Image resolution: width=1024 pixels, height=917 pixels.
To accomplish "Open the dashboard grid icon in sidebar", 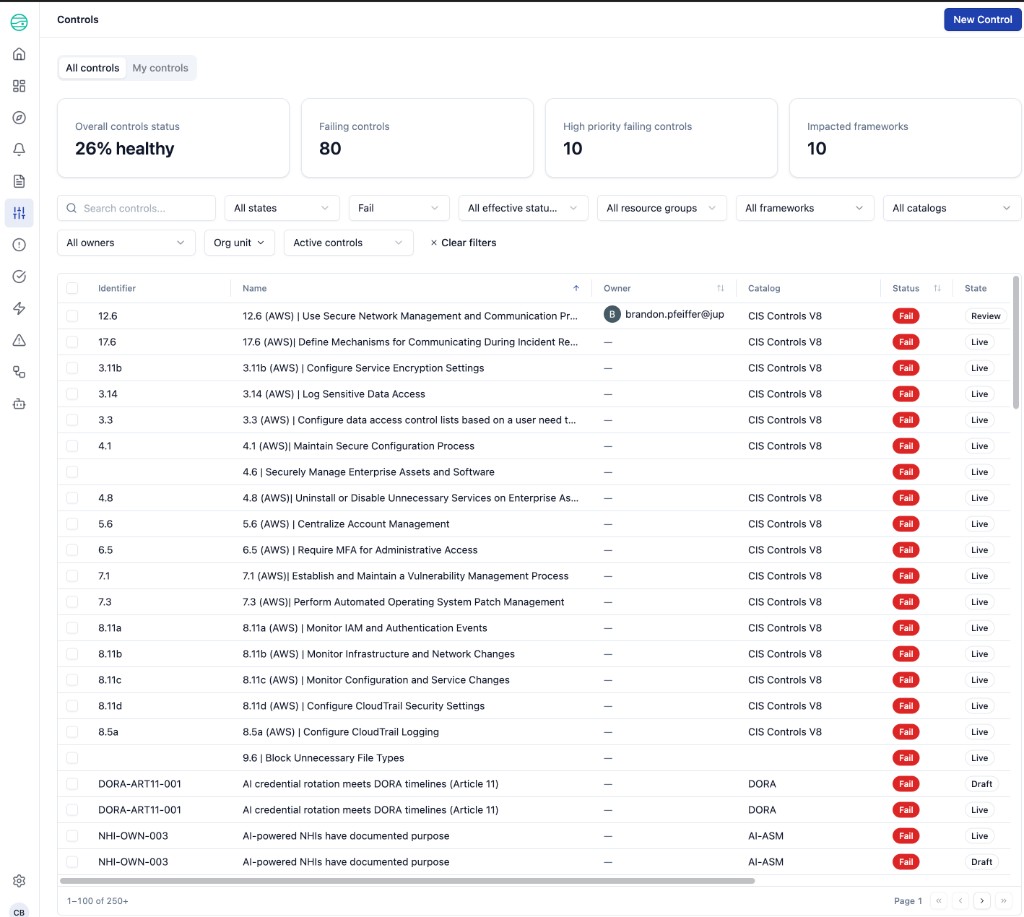I will coord(19,86).
